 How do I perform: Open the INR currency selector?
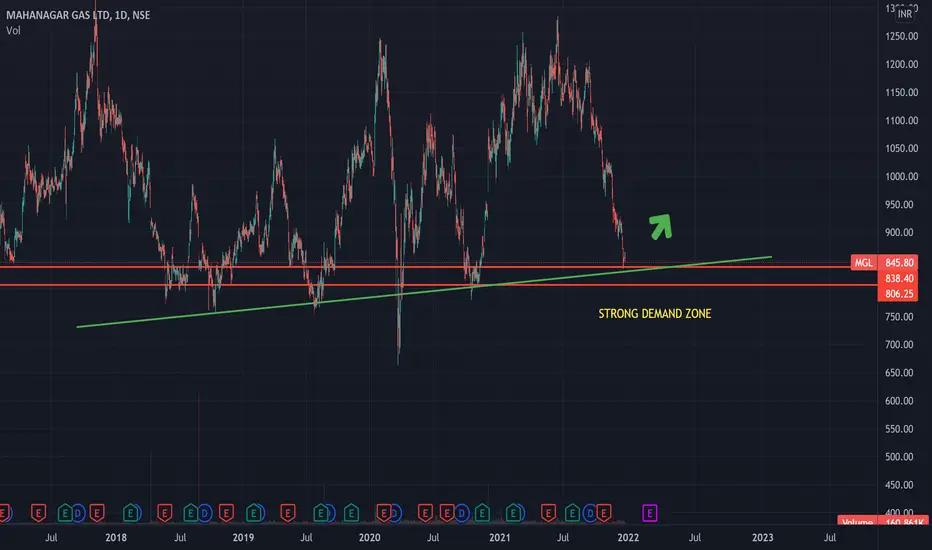905,14
